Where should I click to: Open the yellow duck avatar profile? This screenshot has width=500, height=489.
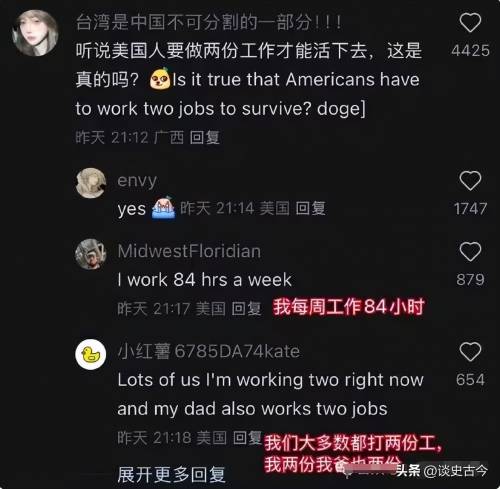point(91,354)
